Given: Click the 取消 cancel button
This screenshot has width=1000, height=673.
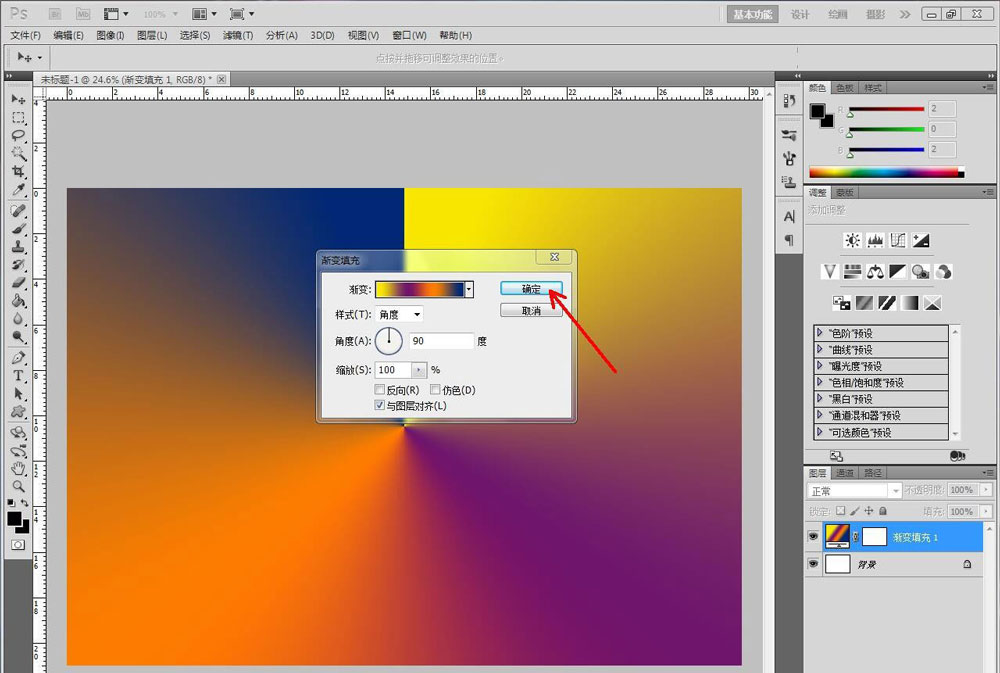Looking at the screenshot, I should click(x=531, y=311).
